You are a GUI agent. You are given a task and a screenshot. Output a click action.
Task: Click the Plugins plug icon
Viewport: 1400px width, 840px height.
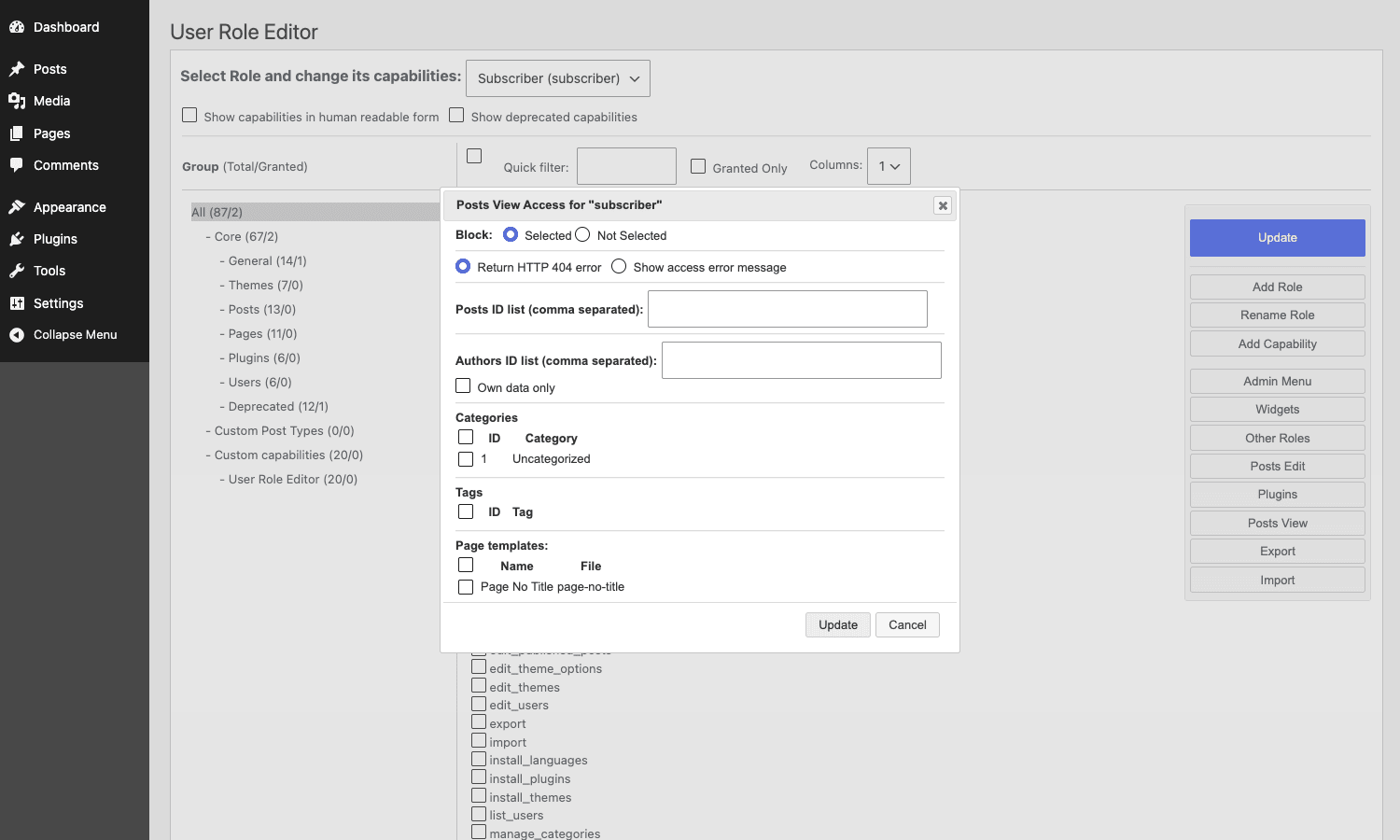17,239
